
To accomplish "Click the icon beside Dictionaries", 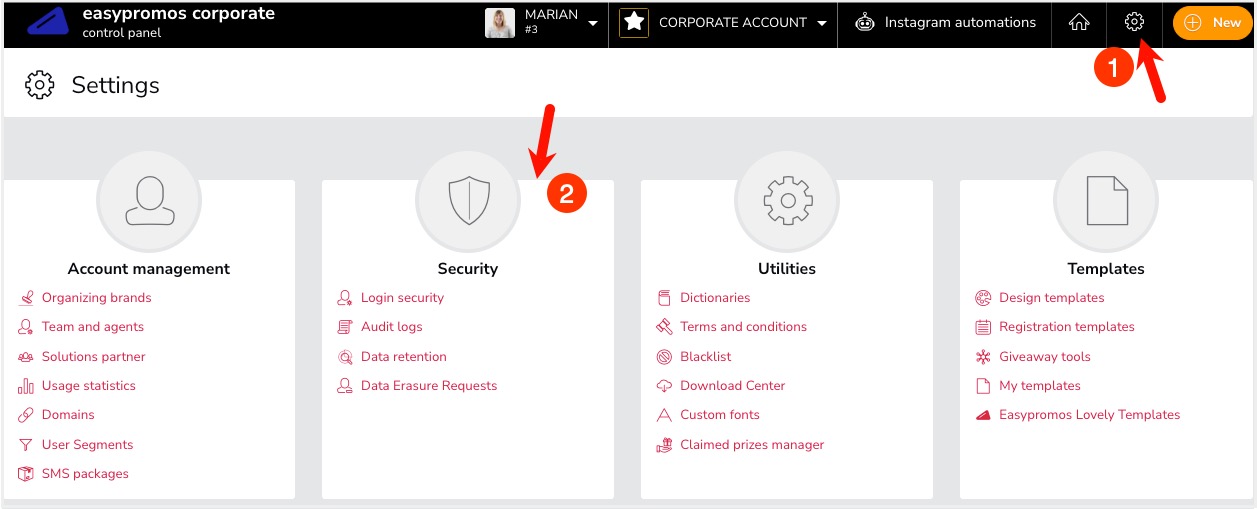I will (x=664, y=298).
